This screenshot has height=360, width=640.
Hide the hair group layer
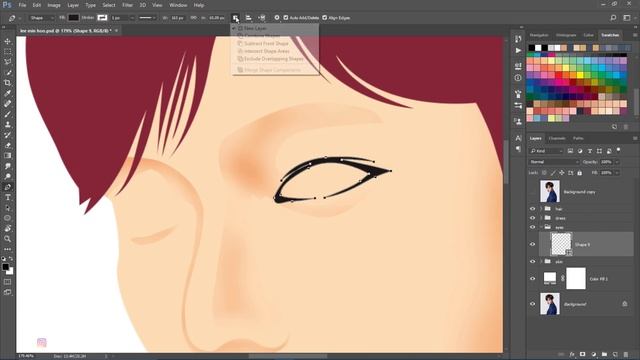pyautogui.click(x=532, y=209)
